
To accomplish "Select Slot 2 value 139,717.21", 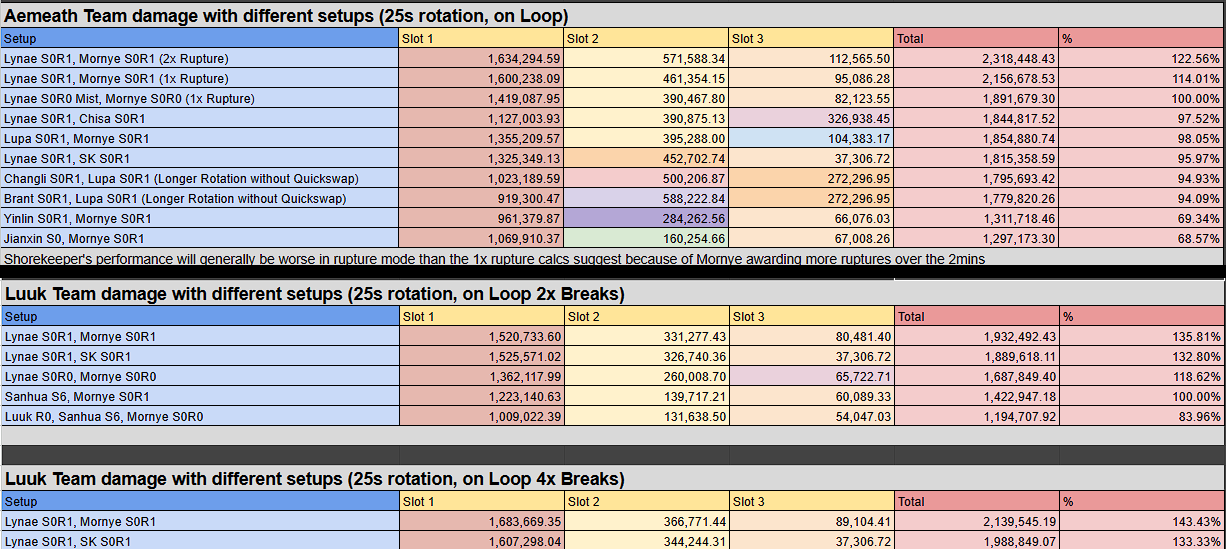I will (x=646, y=397).
